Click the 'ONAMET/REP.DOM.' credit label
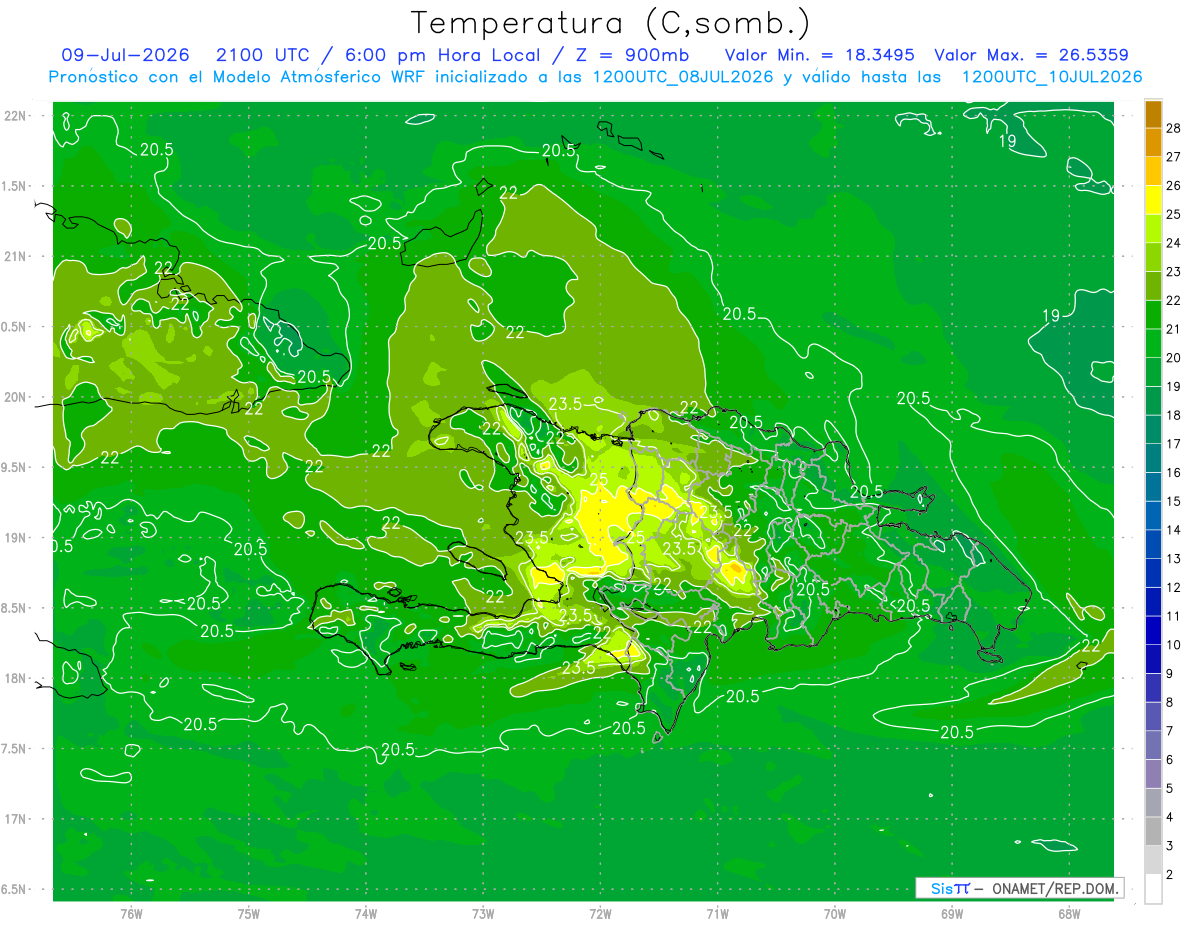This screenshot has height=927, width=1200. (x=1056, y=888)
